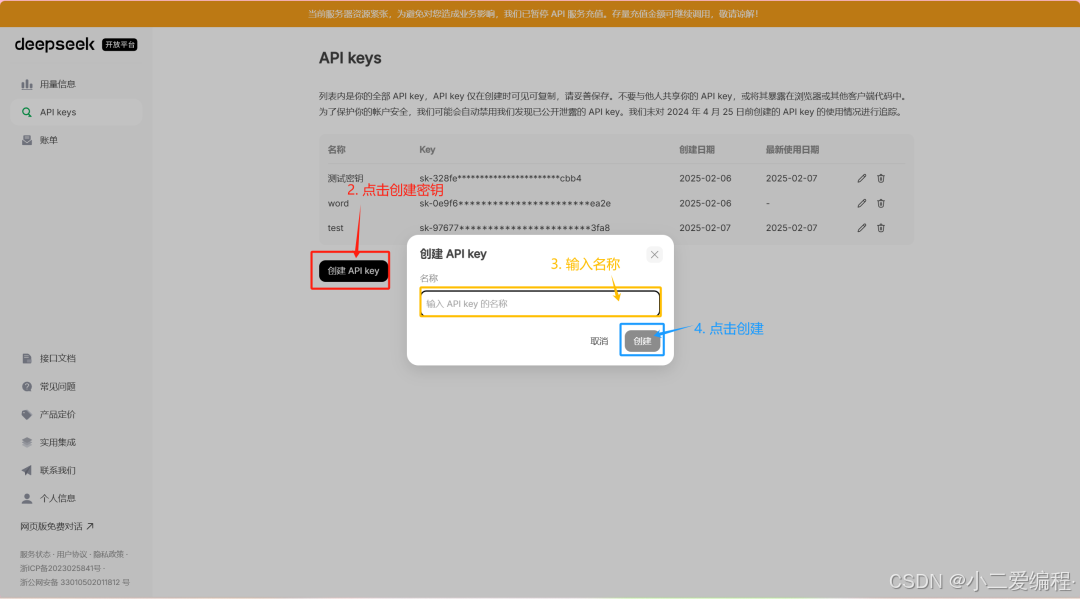Screen dimensions: 1080x599
Task: Edit the test key name
Action: [862, 228]
